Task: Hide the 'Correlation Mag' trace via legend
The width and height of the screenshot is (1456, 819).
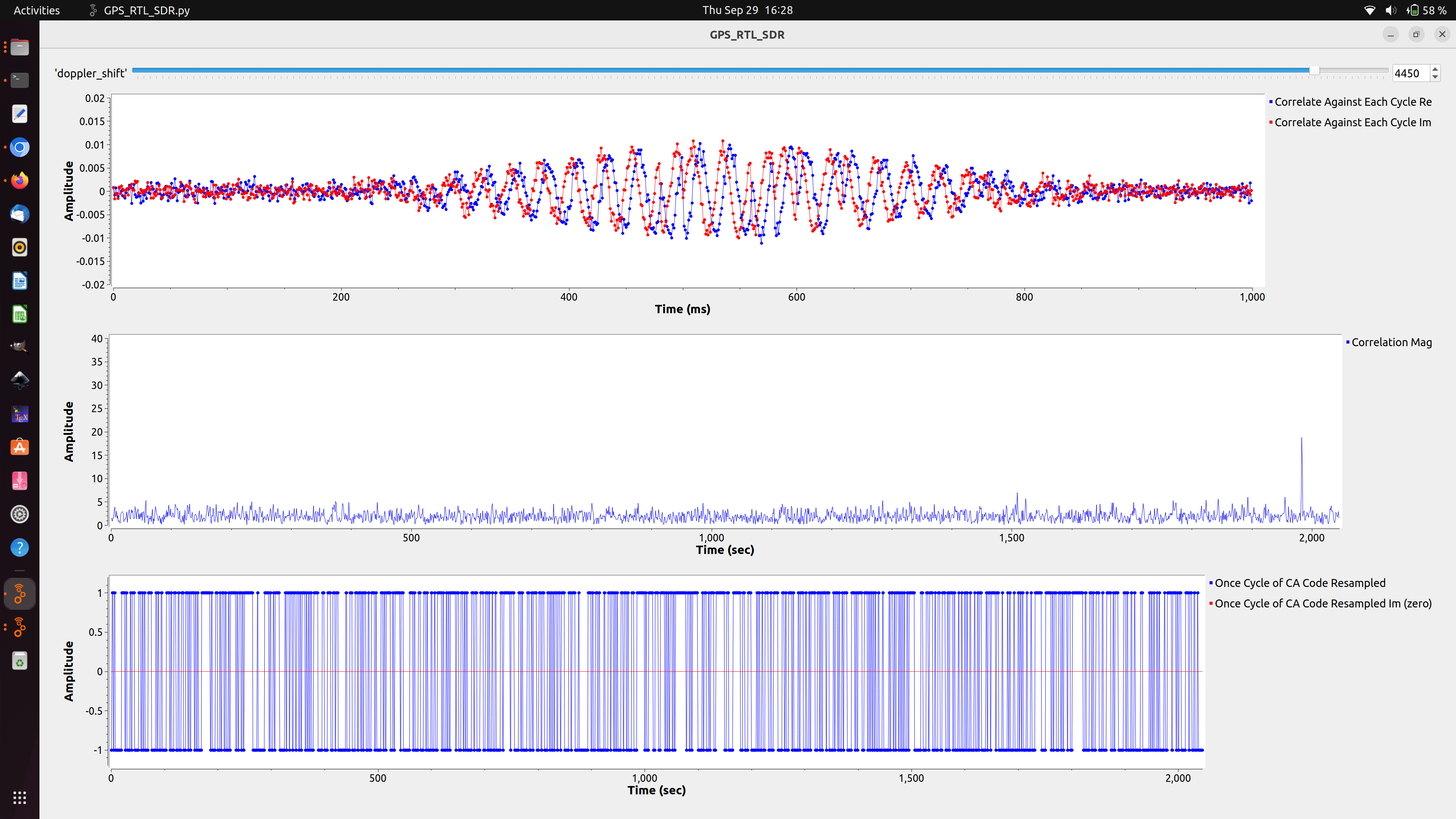Action: pos(1391,342)
